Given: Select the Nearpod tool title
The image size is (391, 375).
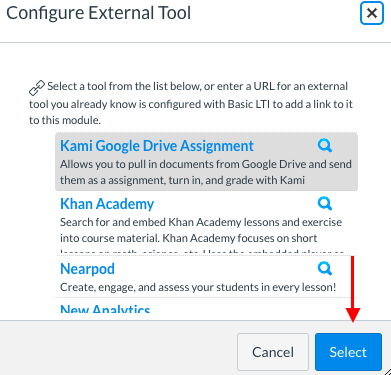Looking at the screenshot, I should [x=87, y=269].
